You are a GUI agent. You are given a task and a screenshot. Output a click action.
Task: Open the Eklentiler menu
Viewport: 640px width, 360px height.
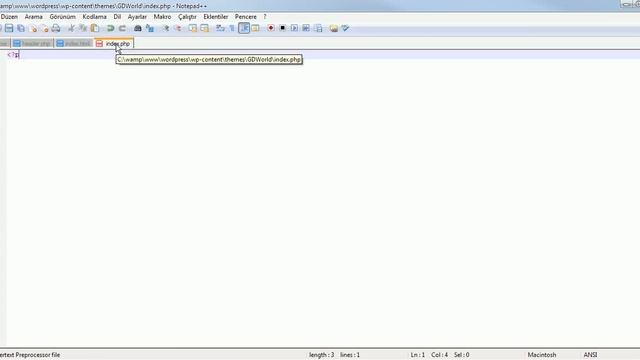[216, 17]
